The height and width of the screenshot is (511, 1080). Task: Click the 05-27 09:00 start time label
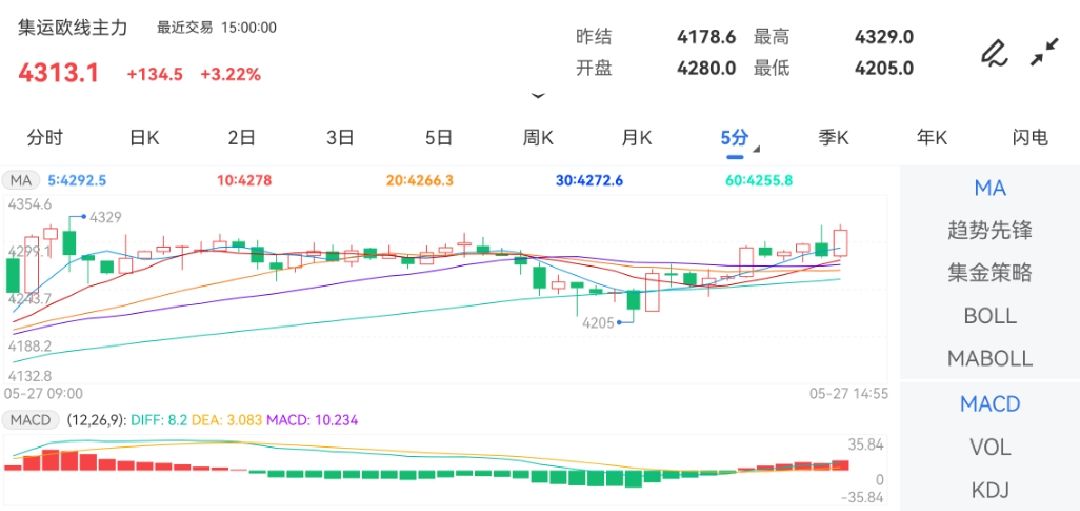[43, 394]
